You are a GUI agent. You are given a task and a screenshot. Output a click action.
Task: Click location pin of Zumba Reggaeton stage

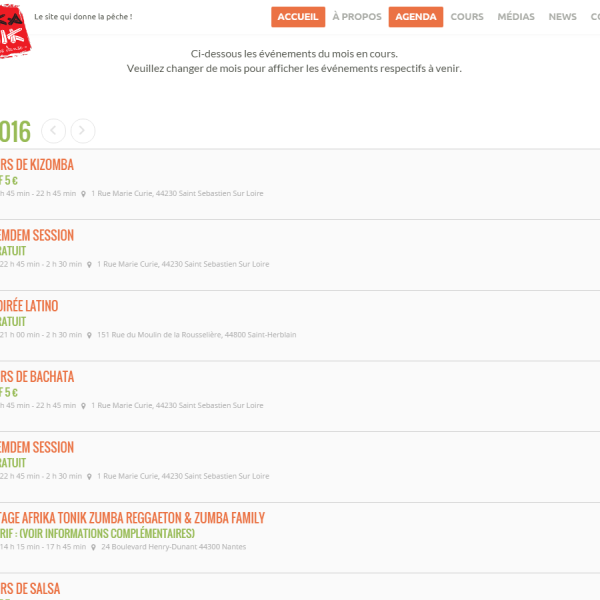(94, 547)
